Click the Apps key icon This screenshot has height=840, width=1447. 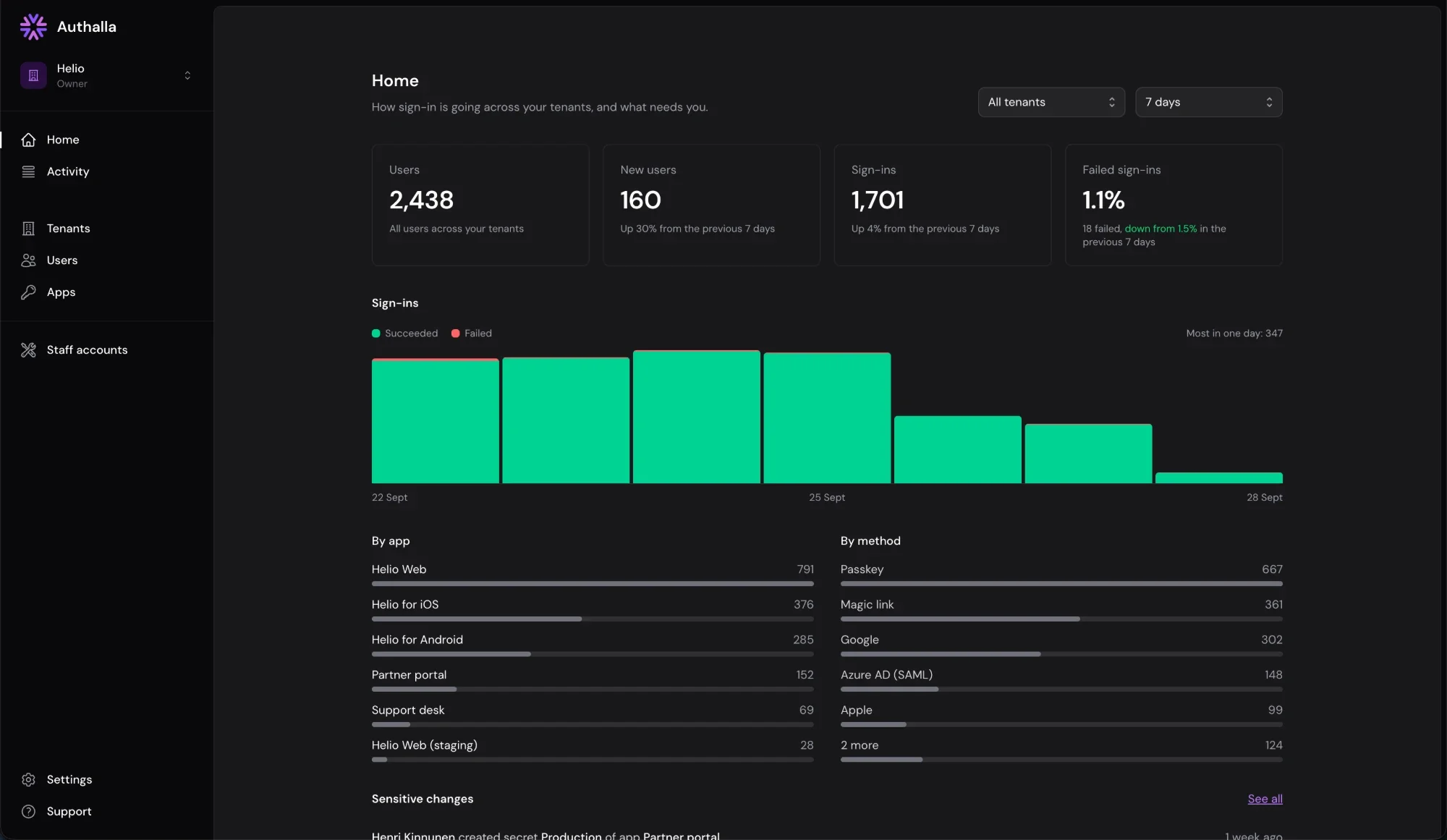point(28,292)
